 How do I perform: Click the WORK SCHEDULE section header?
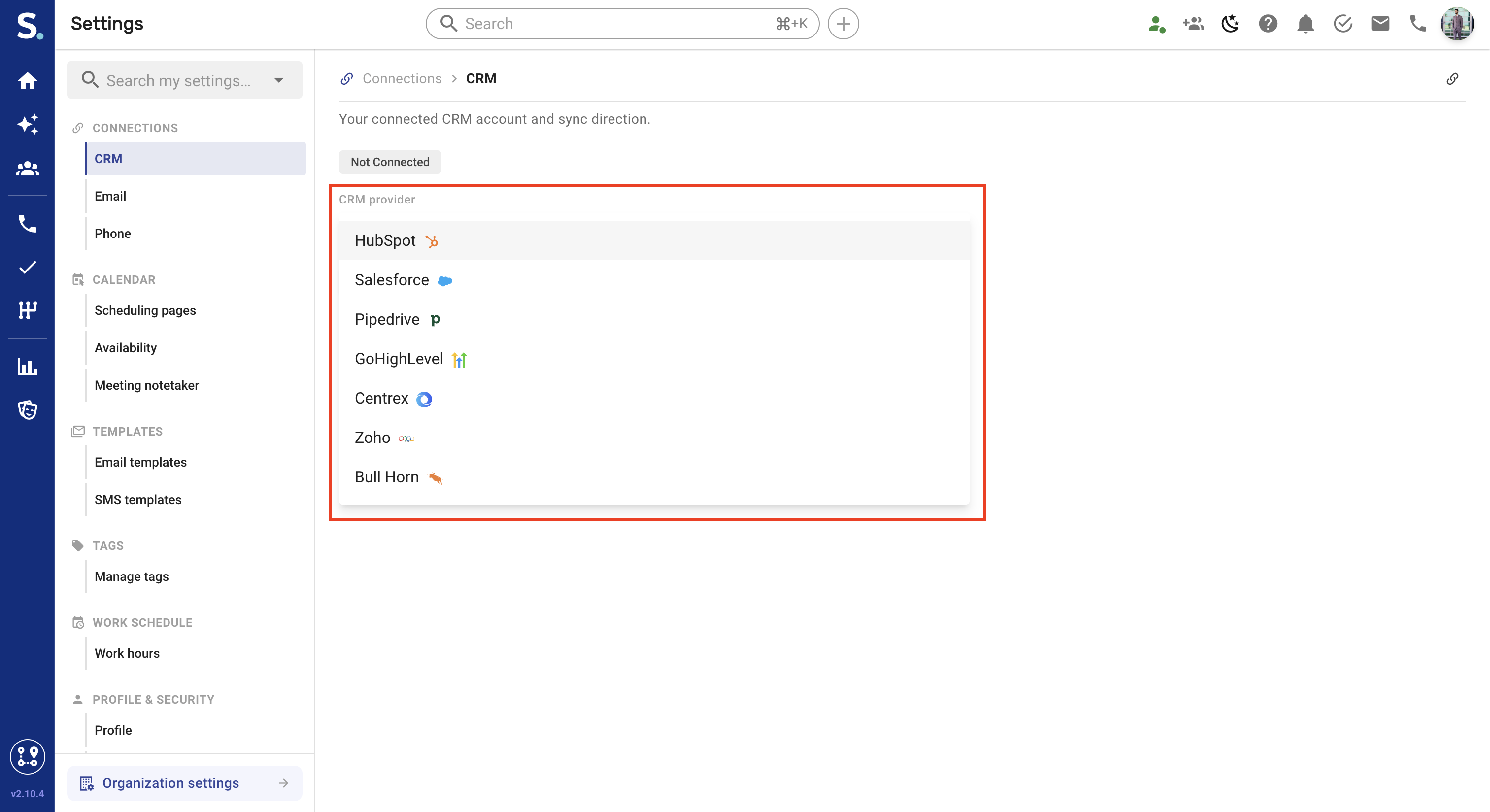pos(142,623)
